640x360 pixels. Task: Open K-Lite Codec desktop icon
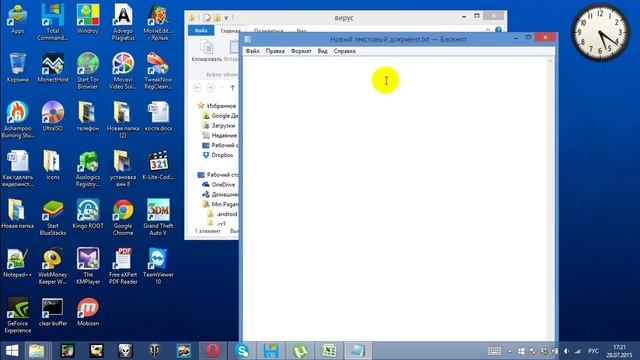(158, 165)
